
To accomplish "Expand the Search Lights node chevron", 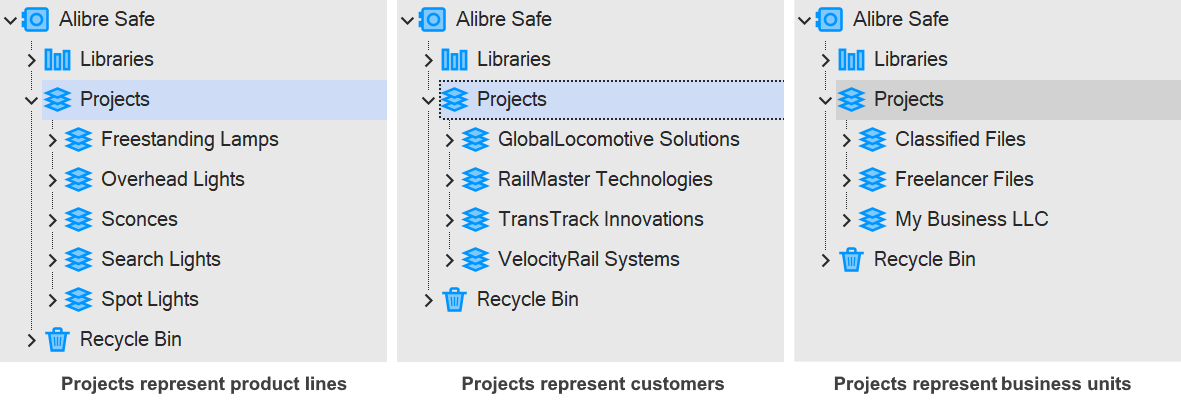I will tap(53, 259).
